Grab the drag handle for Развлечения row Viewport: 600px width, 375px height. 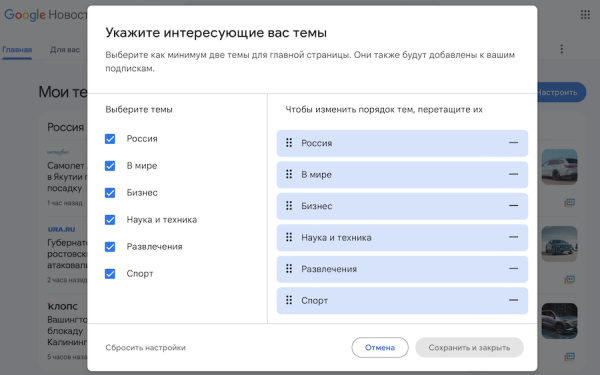(289, 269)
